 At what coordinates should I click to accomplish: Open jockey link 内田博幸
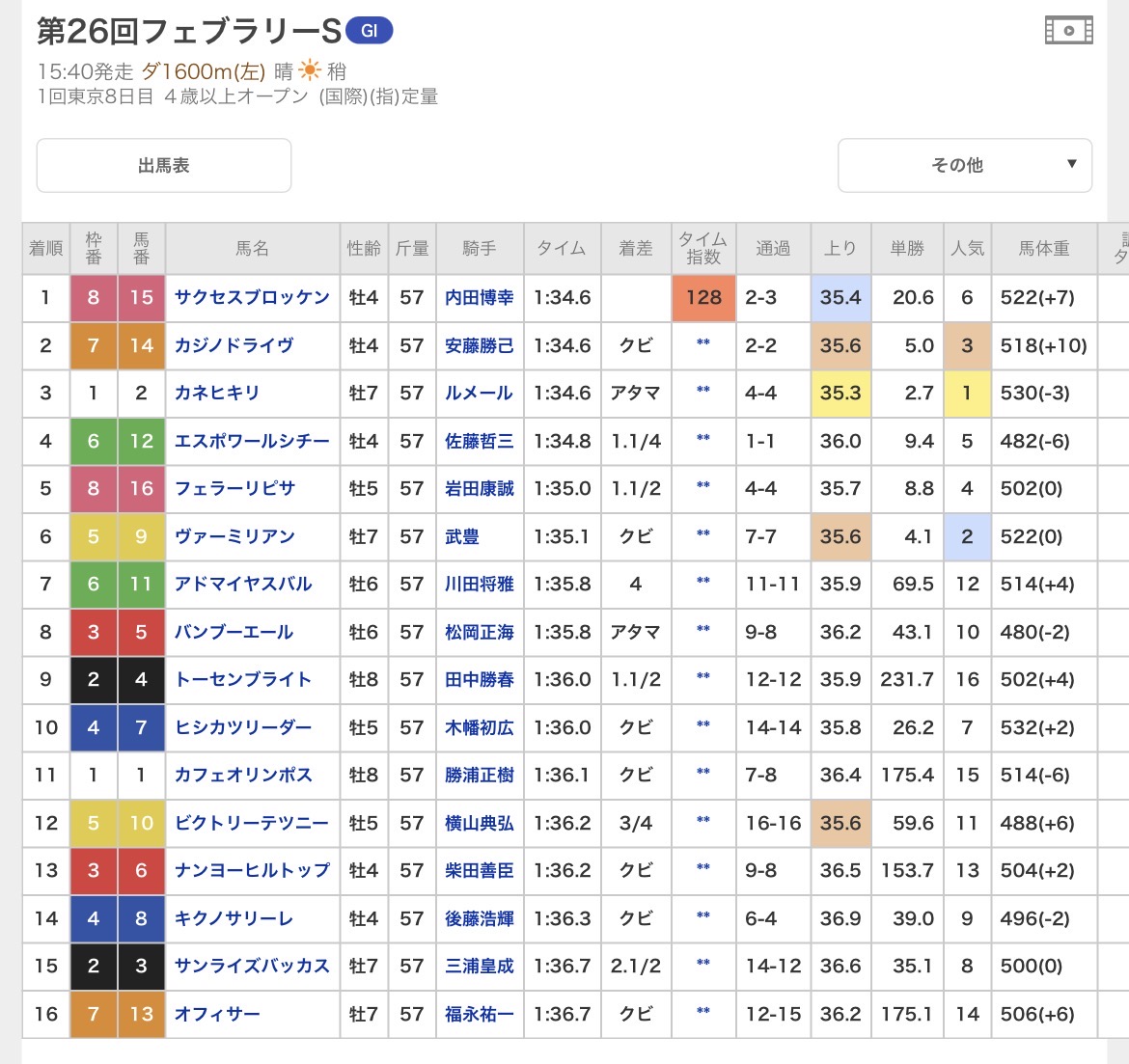point(479,297)
